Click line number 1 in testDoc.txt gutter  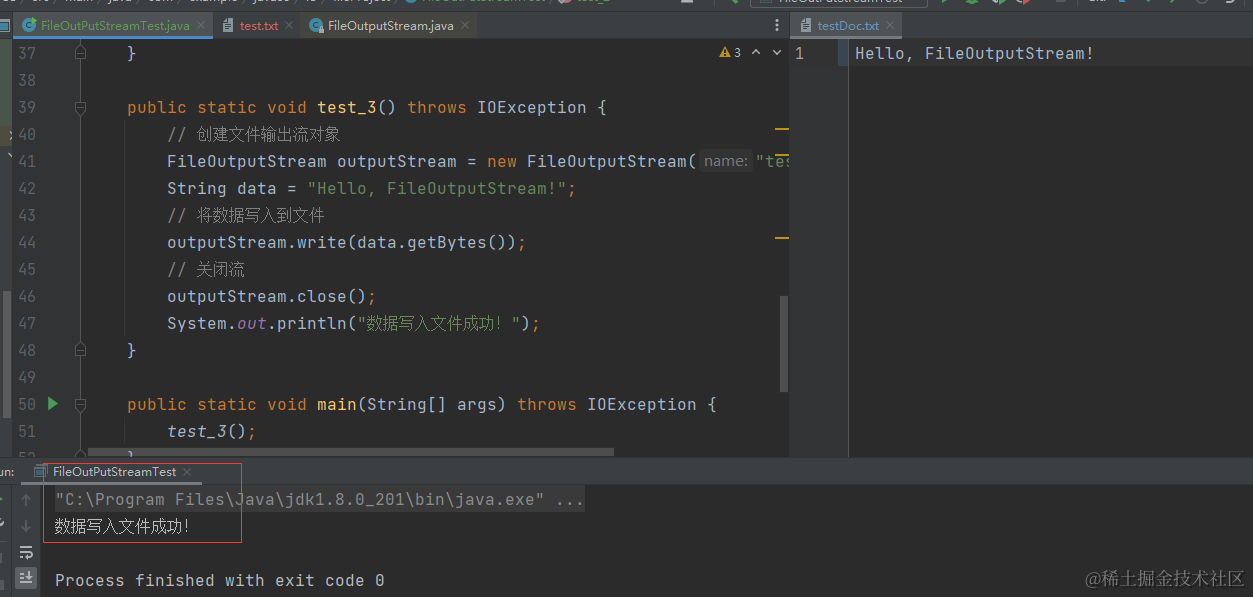(799, 53)
